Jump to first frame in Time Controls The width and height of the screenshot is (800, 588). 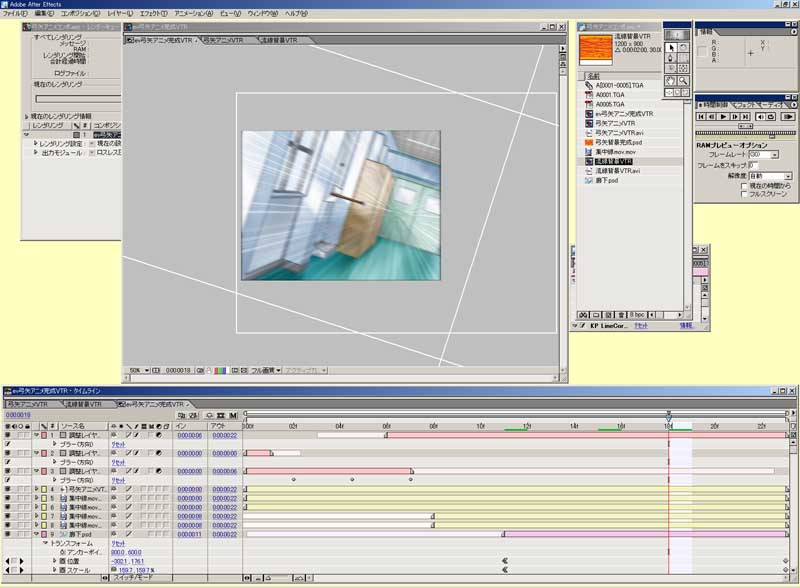pyautogui.click(x=702, y=117)
